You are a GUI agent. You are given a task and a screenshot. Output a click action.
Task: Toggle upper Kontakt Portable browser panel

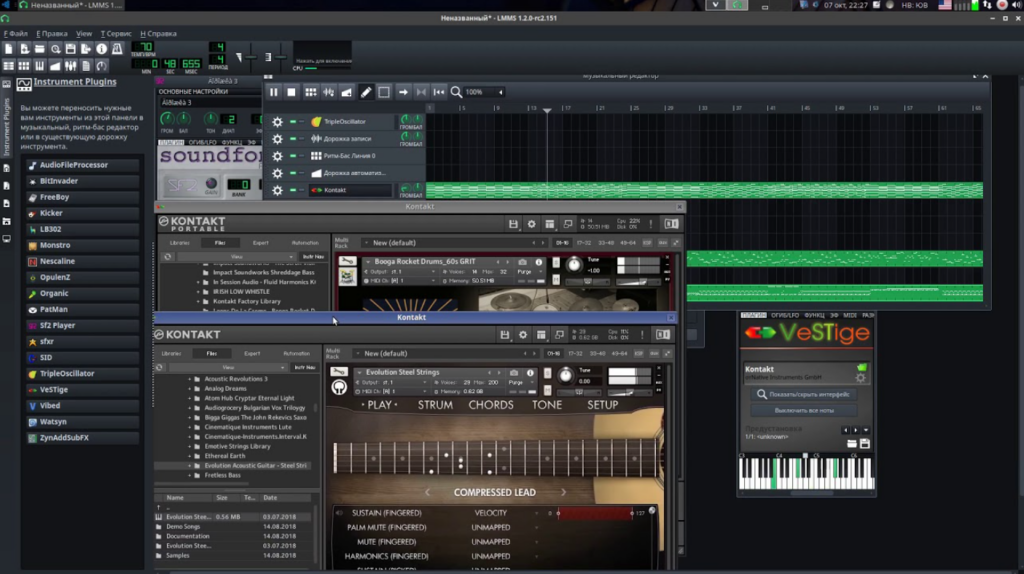tap(550, 224)
